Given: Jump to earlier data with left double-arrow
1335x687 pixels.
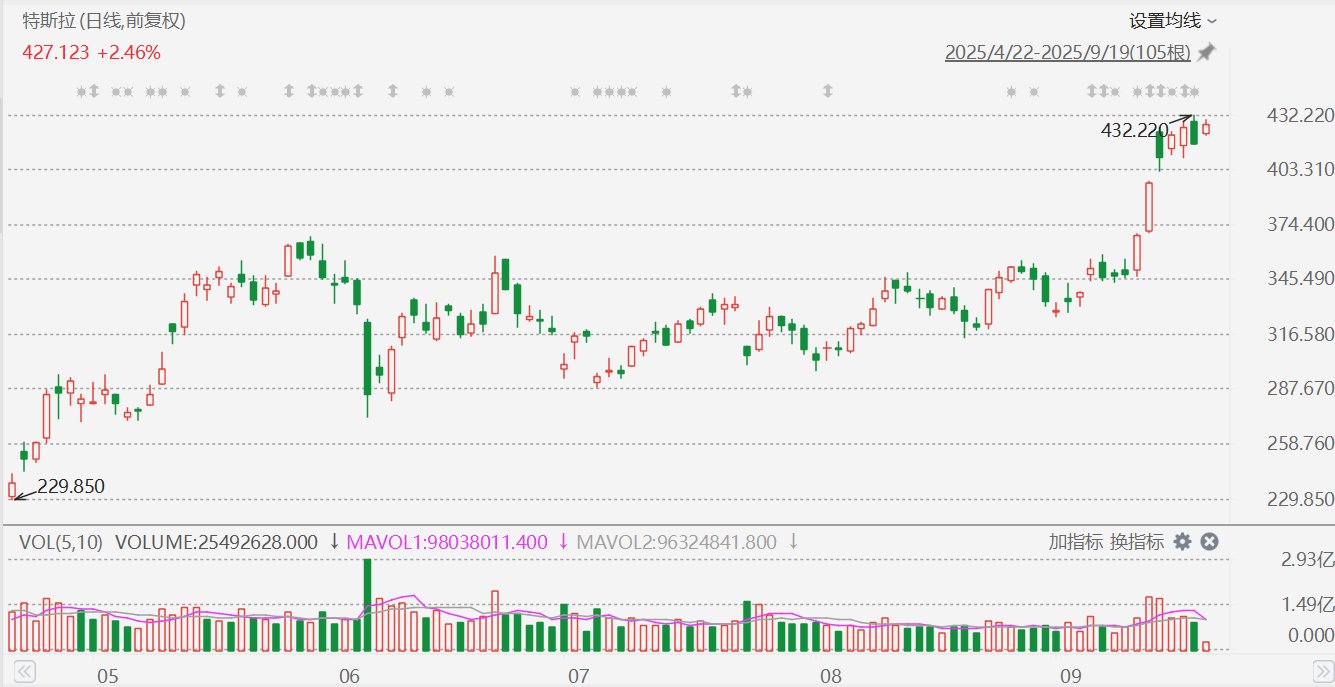Looking at the screenshot, I should point(24,670).
